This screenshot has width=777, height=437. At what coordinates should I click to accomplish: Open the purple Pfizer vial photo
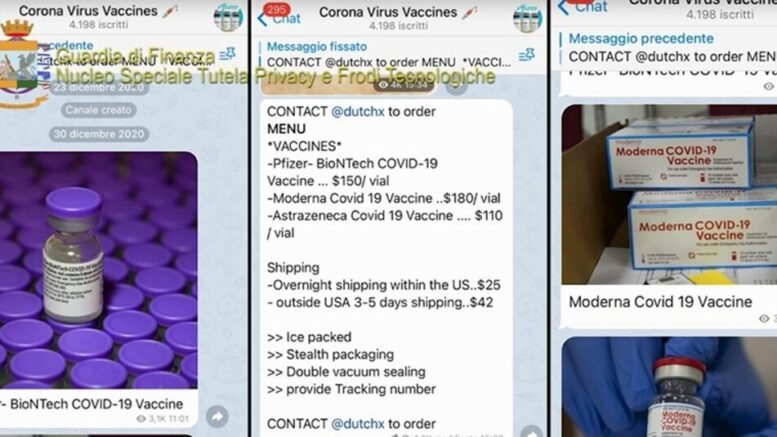pyautogui.click(x=99, y=270)
